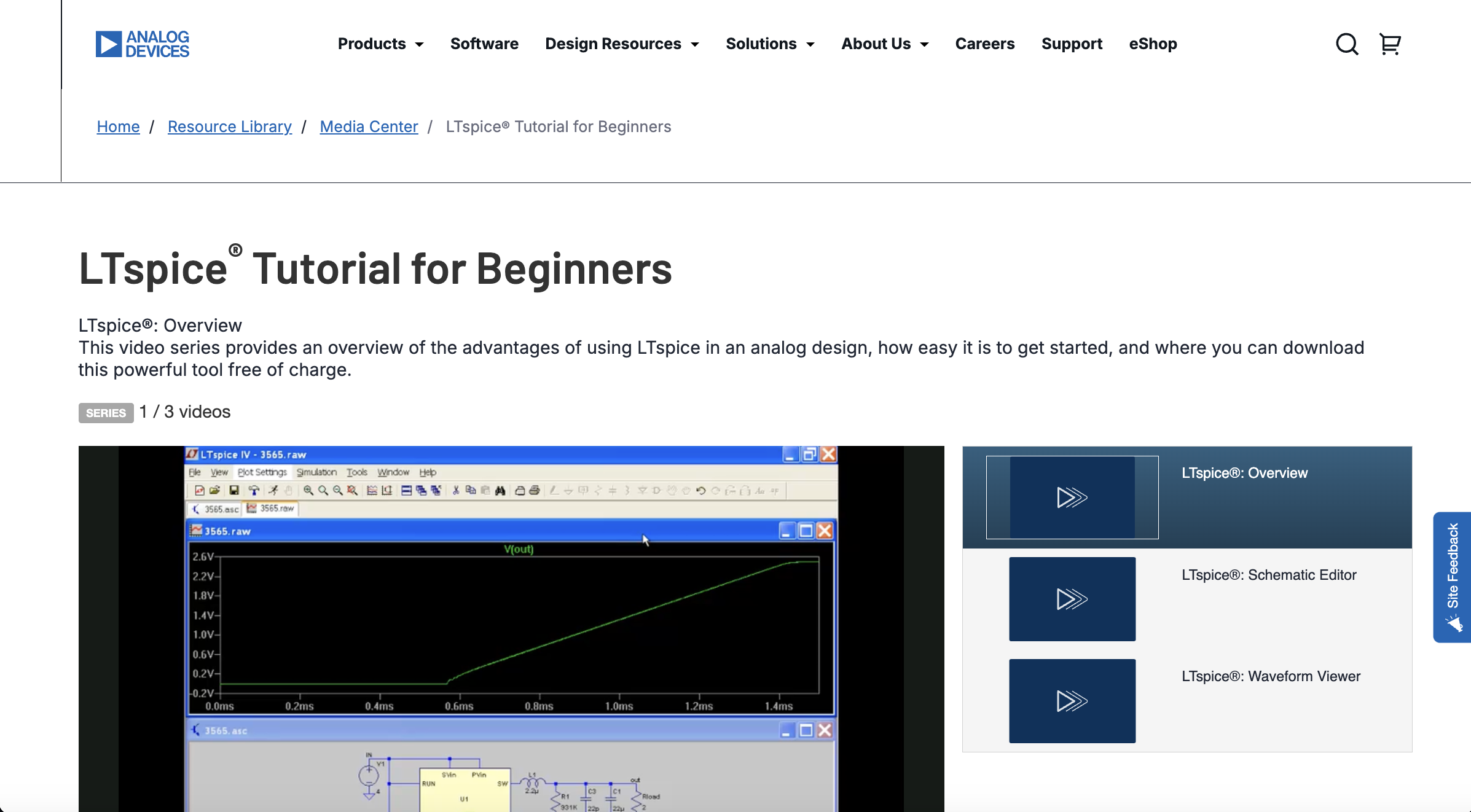
Task: Click the U1 chip in the schematic
Action: click(x=465, y=790)
